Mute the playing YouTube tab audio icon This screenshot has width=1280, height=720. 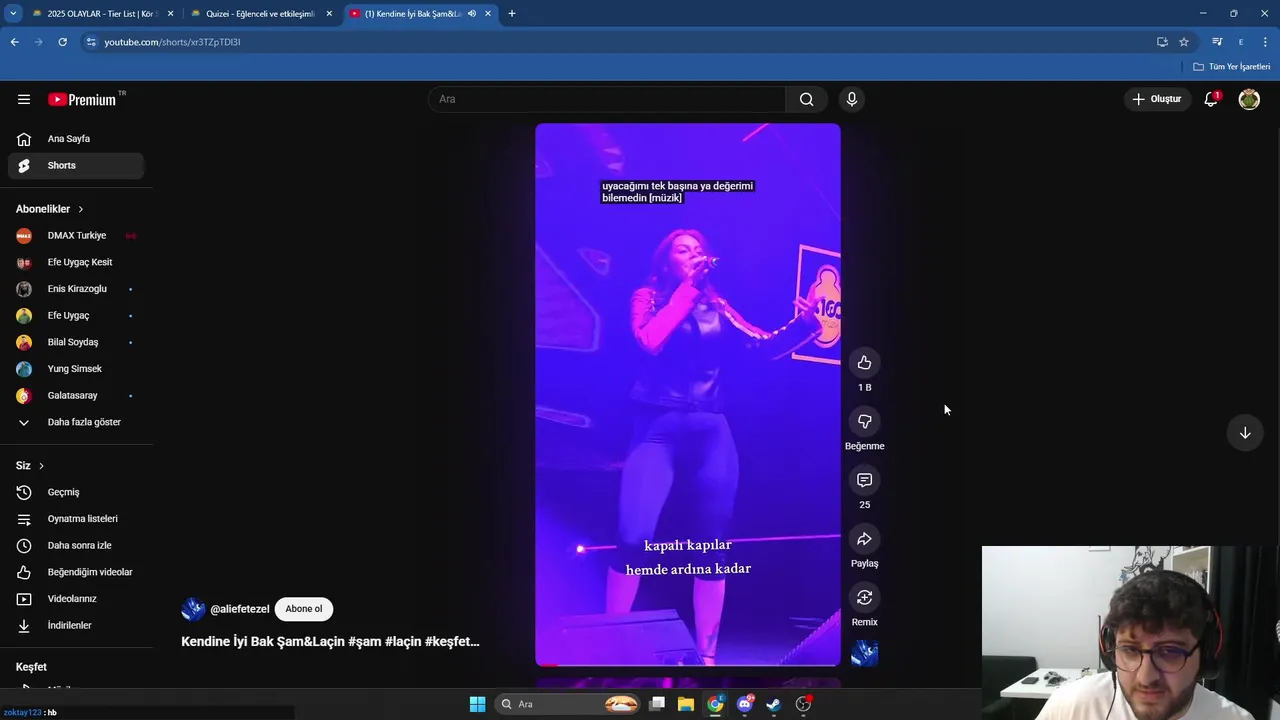pyautogui.click(x=472, y=14)
